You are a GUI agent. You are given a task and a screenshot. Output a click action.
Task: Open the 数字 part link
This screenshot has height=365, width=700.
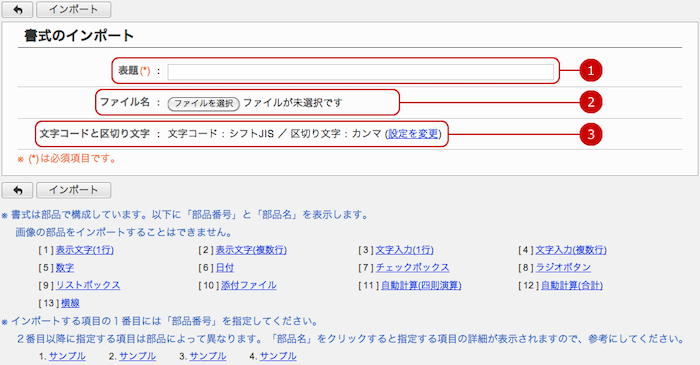coord(65,268)
